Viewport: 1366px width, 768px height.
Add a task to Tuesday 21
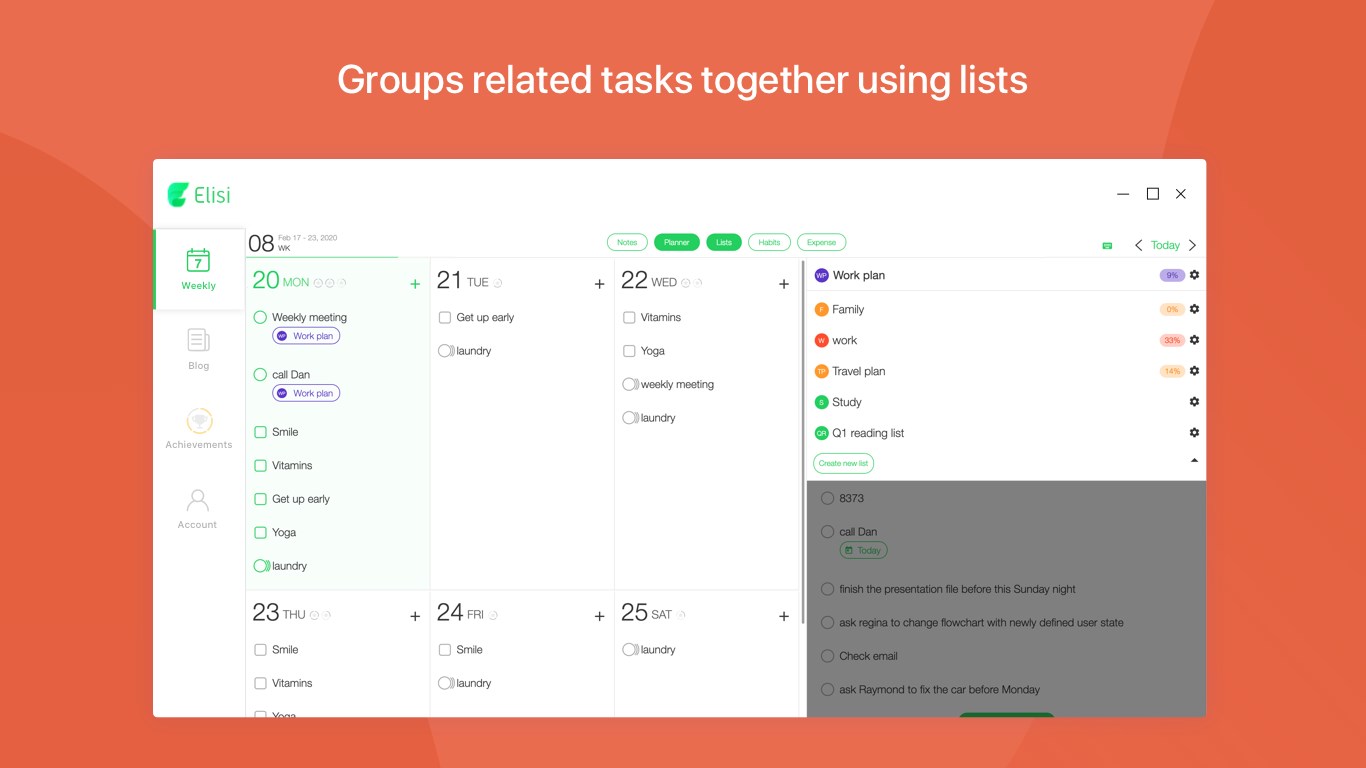[599, 284]
